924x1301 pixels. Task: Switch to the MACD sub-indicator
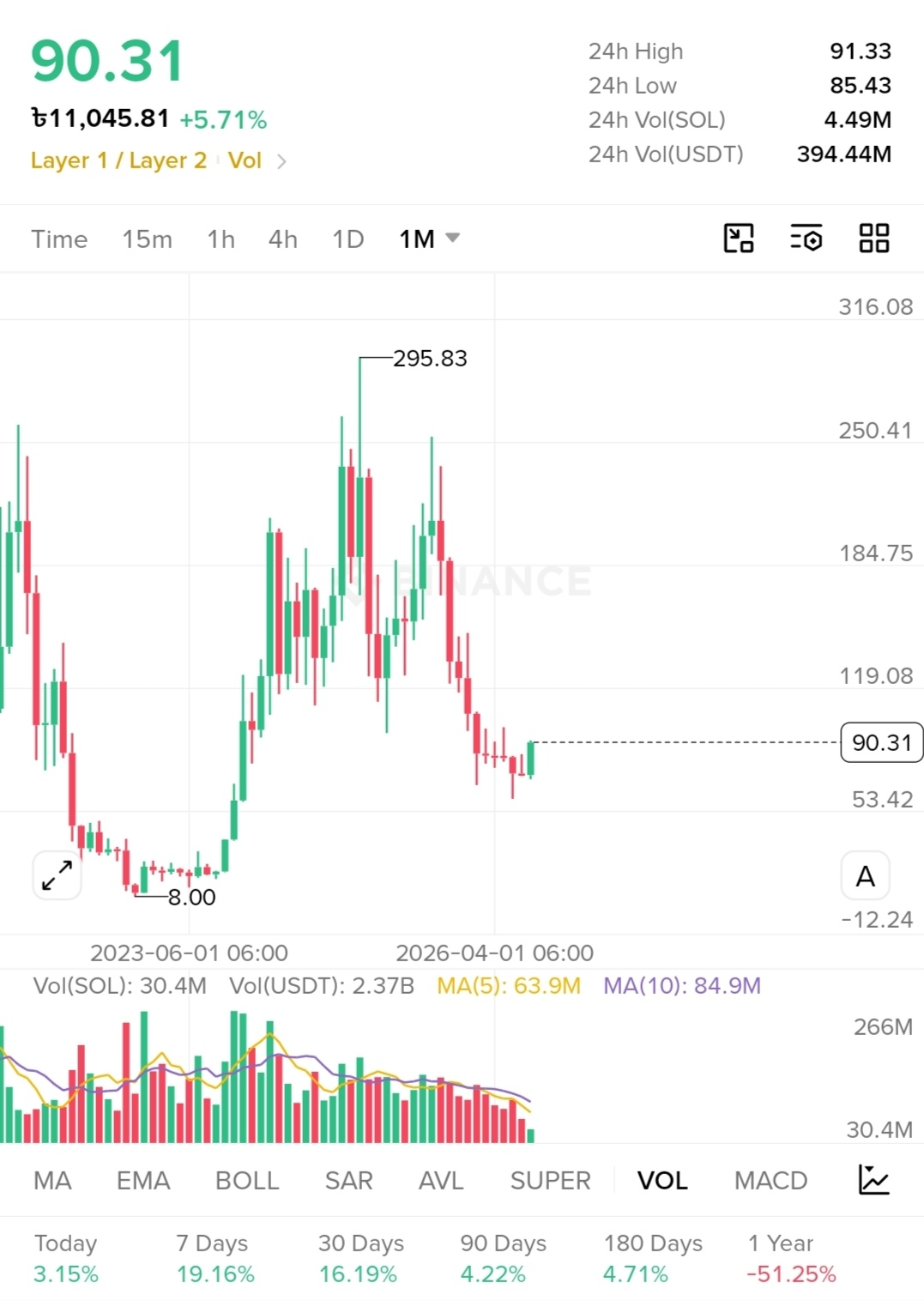point(770,1181)
